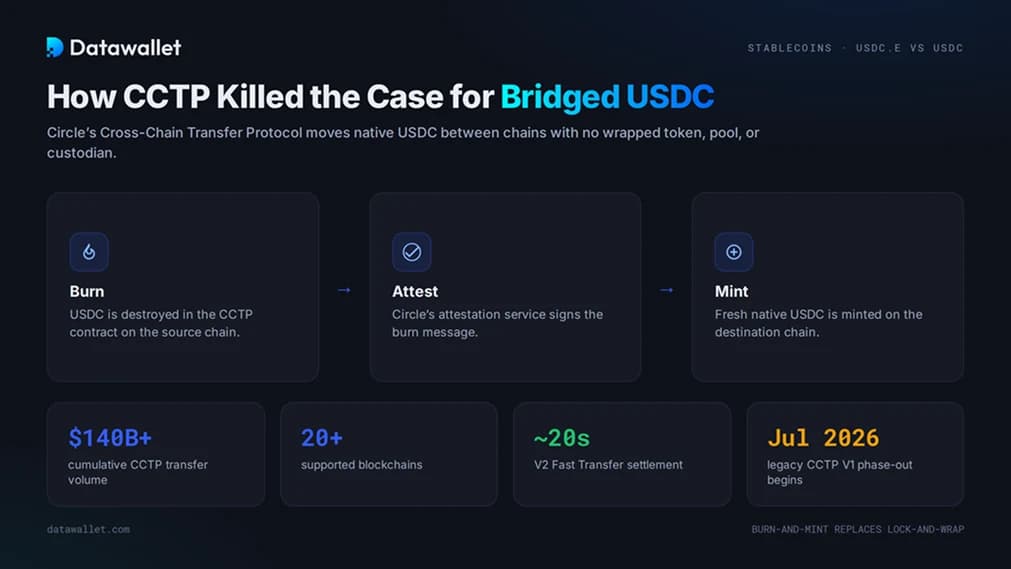Select the ~20s Fast Transfer card

622,454
